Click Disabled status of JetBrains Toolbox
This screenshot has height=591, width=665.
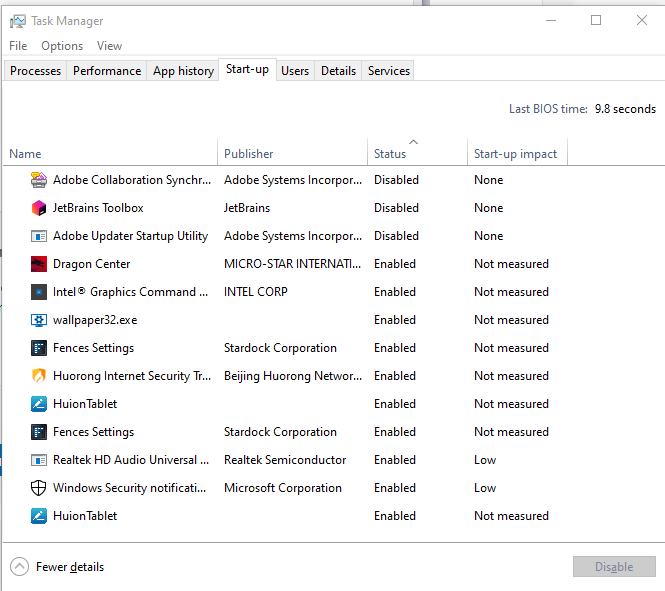(x=396, y=208)
